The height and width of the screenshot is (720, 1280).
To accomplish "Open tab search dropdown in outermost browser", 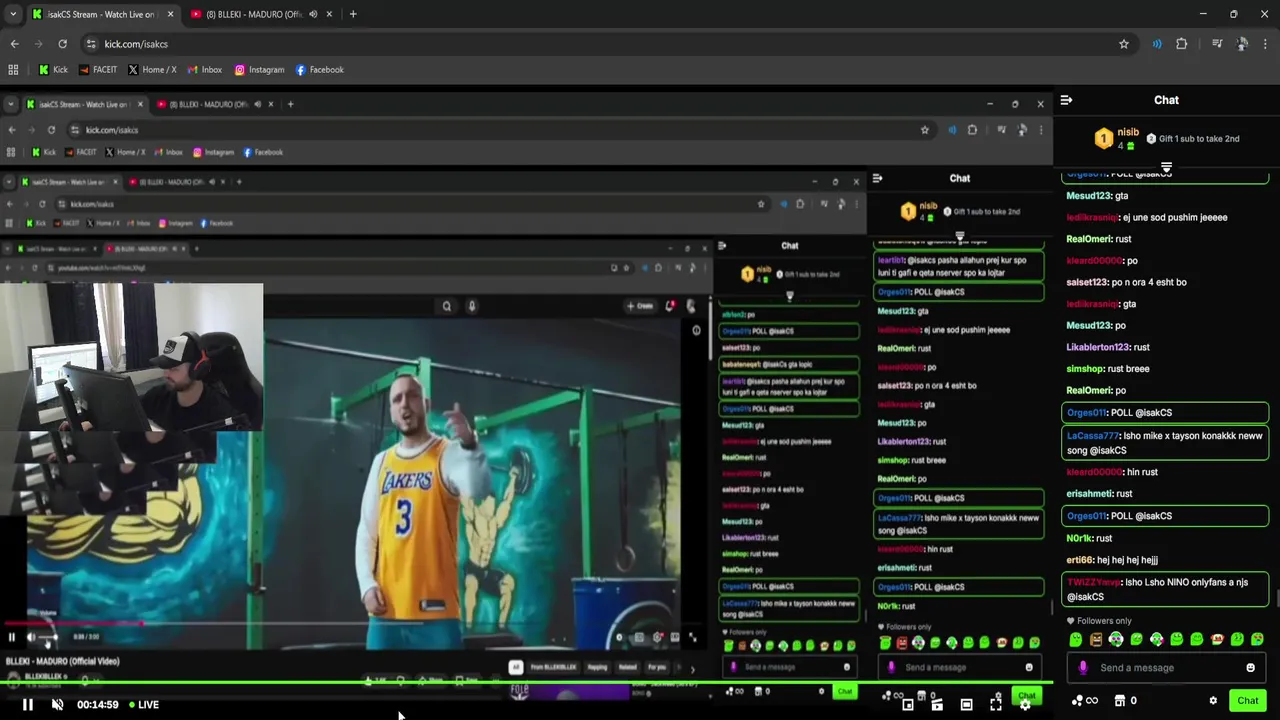I will coord(13,14).
